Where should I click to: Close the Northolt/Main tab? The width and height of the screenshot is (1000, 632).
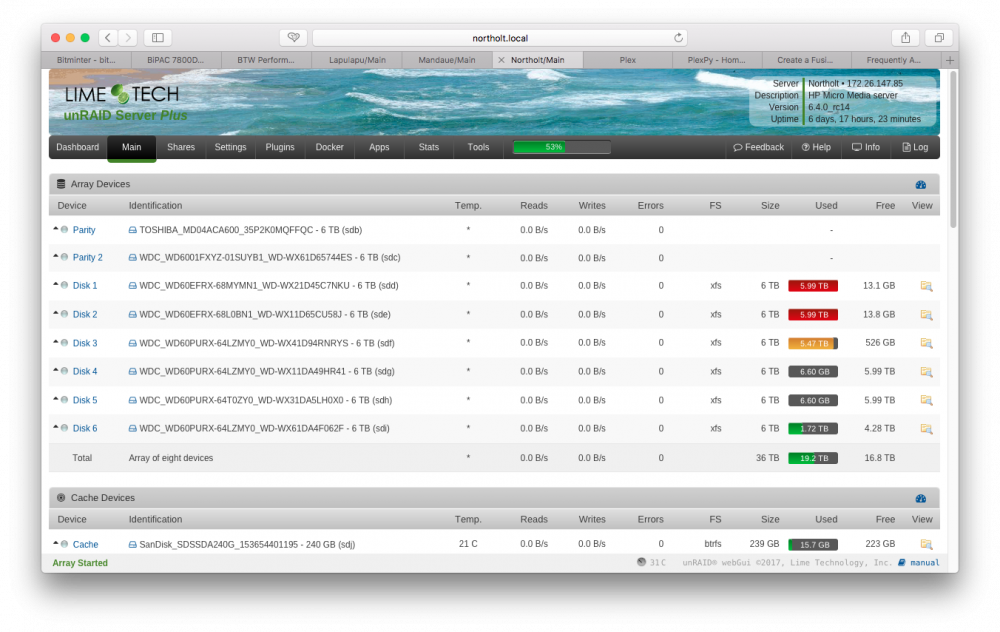(x=501, y=60)
